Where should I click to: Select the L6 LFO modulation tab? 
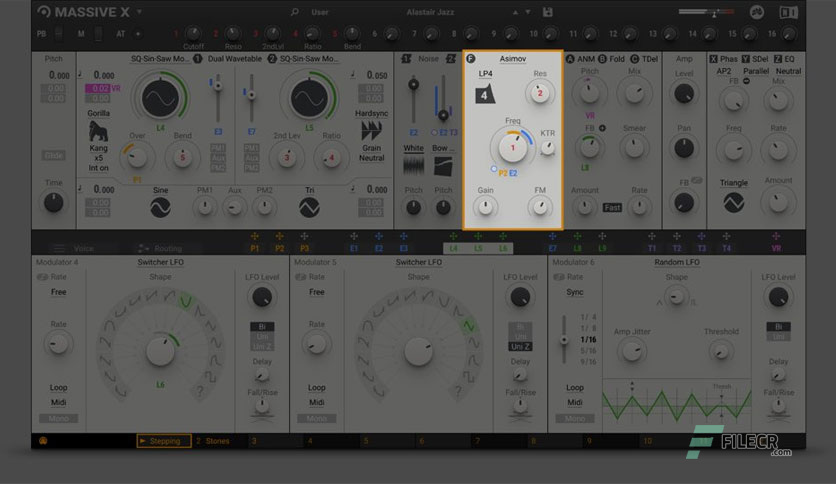[x=503, y=248]
